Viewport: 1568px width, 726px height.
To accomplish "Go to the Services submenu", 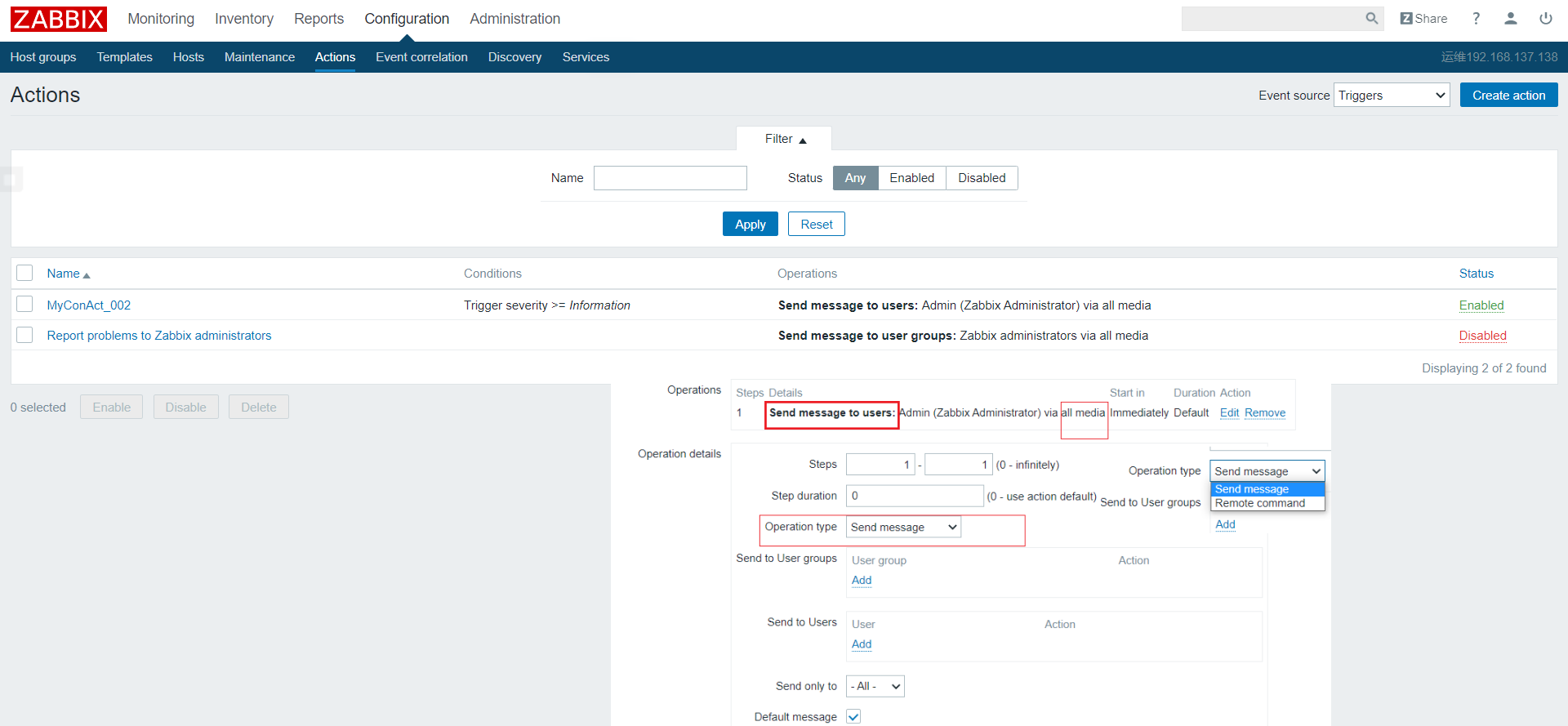I will [x=586, y=57].
